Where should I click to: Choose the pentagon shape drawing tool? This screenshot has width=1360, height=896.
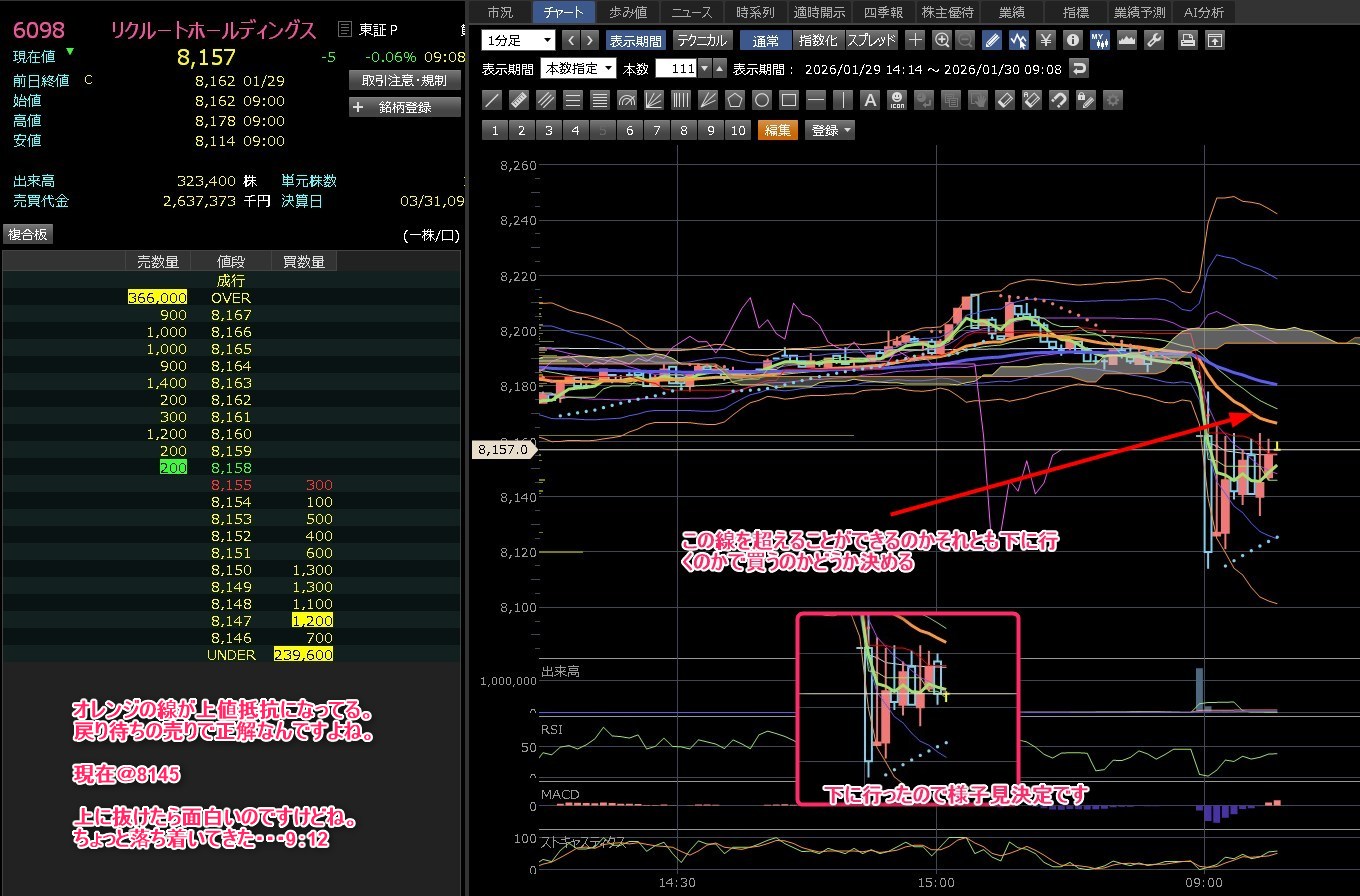click(x=735, y=100)
